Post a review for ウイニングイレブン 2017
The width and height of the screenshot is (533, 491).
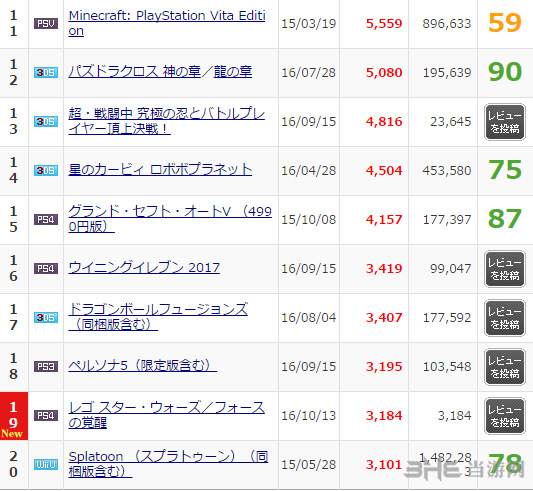pyautogui.click(x=505, y=269)
